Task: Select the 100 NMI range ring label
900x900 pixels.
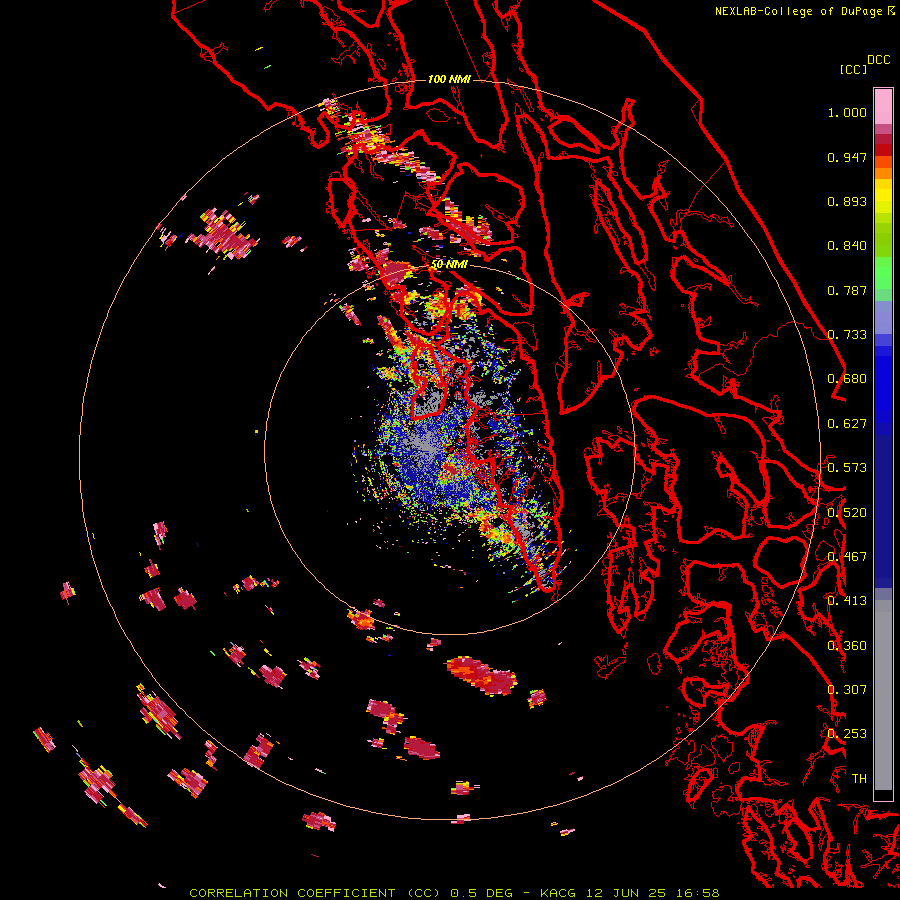Action: [x=449, y=79]
